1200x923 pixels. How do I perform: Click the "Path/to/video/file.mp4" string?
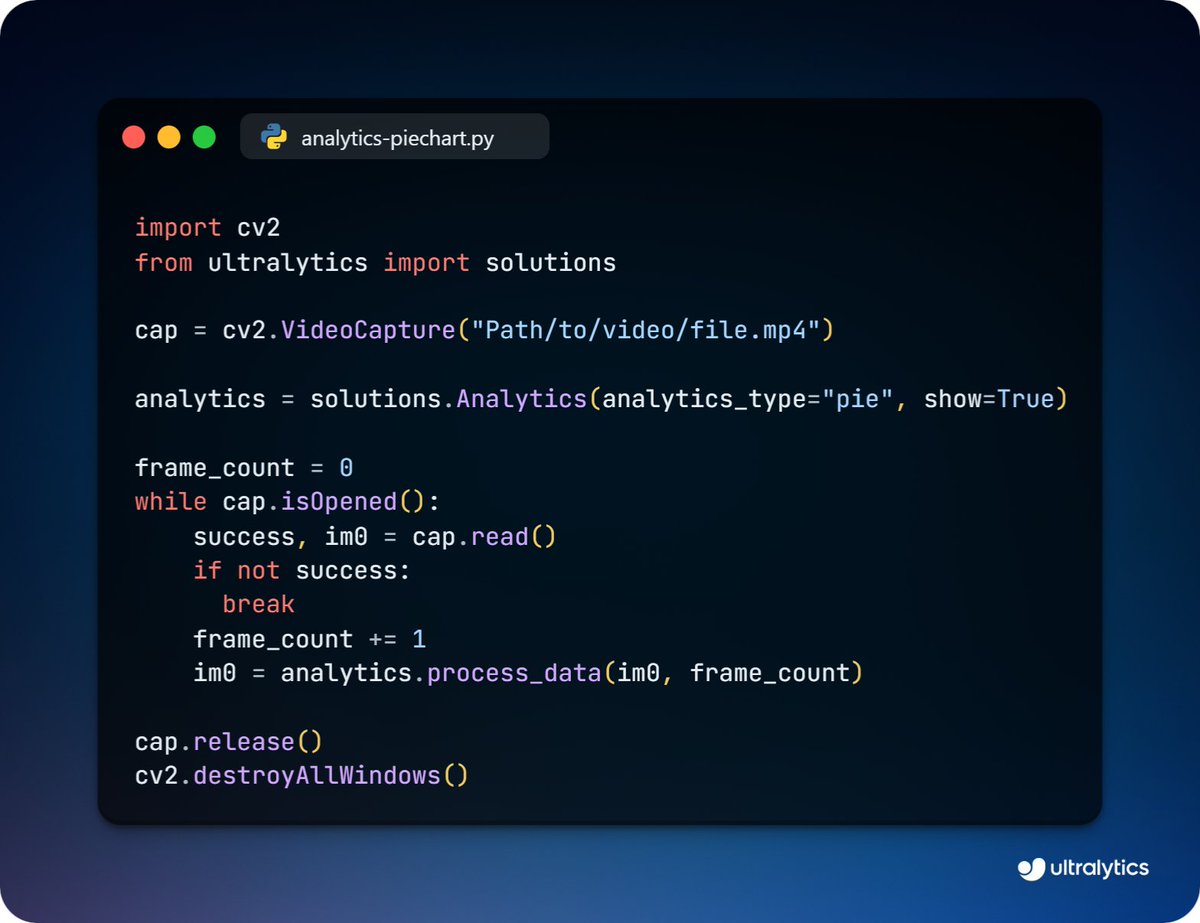(x=645, y=331)
